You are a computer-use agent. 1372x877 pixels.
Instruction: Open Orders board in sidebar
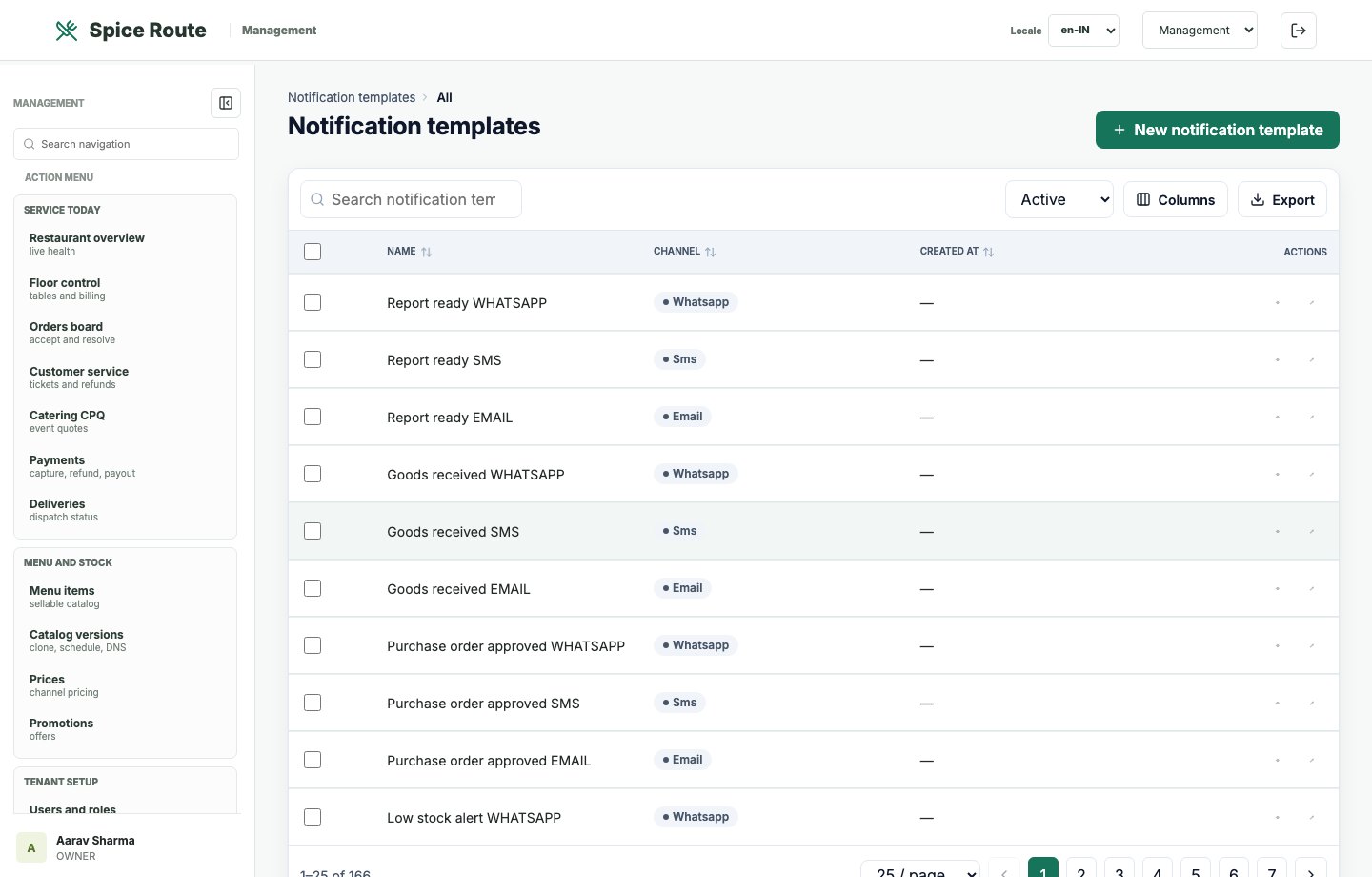tap(125, 333)
